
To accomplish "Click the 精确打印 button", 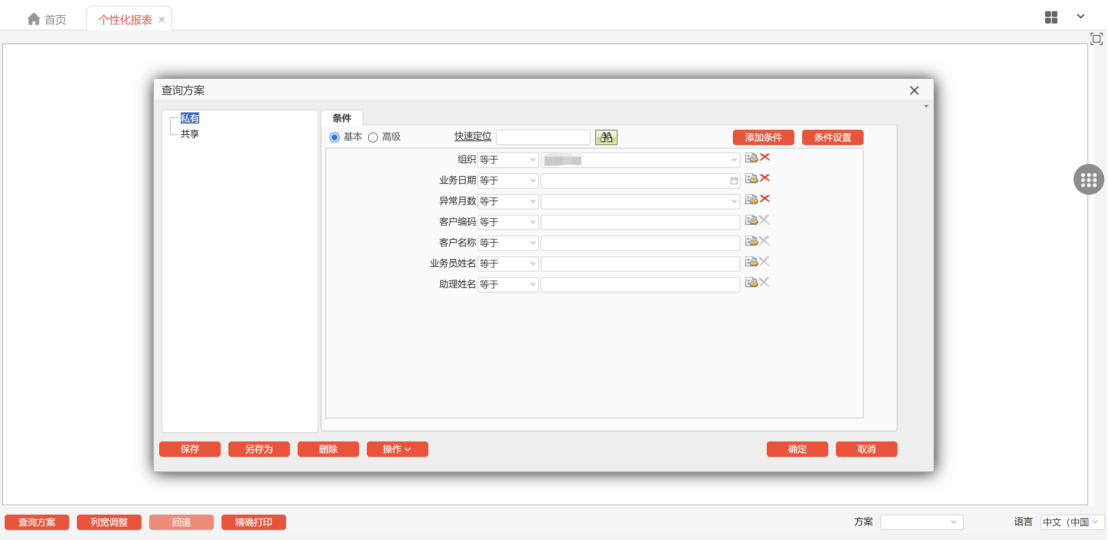I will tap(254, 522).
